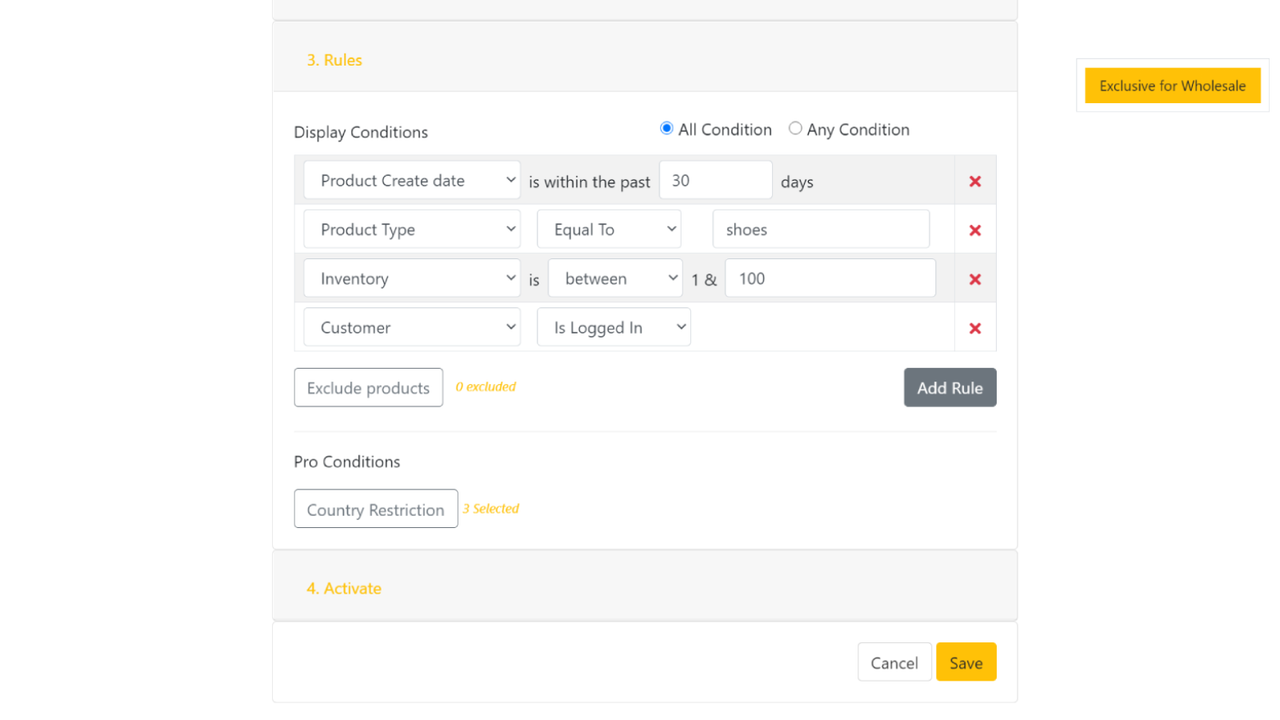Click the Cancel button

pyautogui.click(x=894, y=662)
